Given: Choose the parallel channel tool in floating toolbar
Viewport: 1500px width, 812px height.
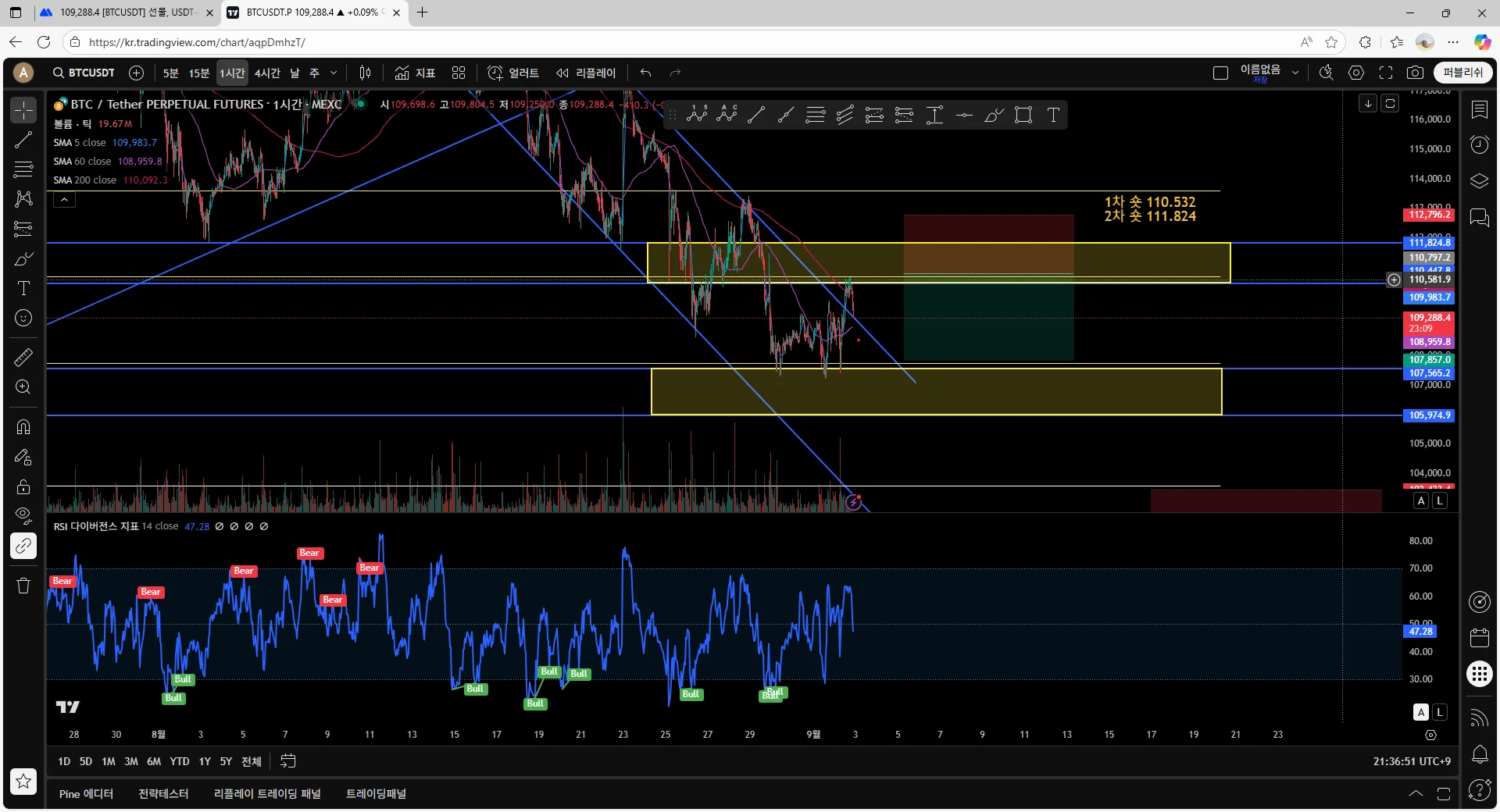Looking at the screenshot, I should coord(845,115).
